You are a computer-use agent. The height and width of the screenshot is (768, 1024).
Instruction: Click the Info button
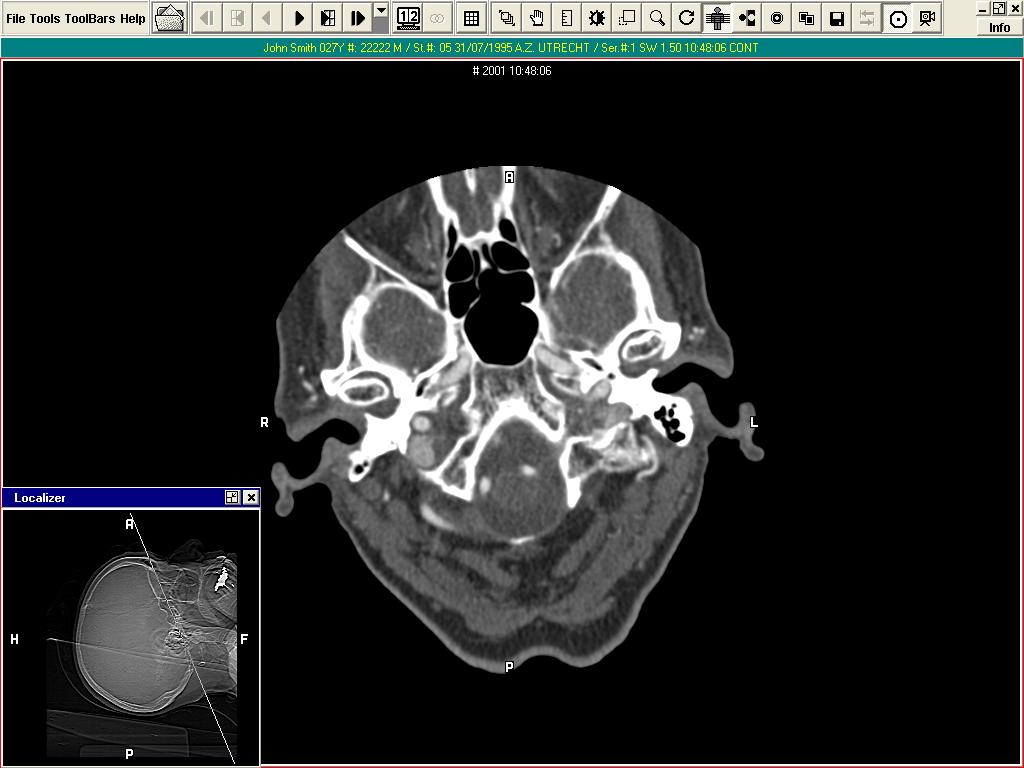999,27
